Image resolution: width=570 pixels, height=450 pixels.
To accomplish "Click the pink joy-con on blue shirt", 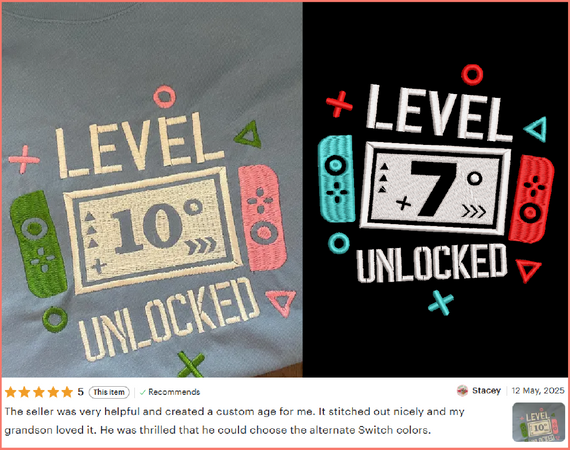I will 262,217.
